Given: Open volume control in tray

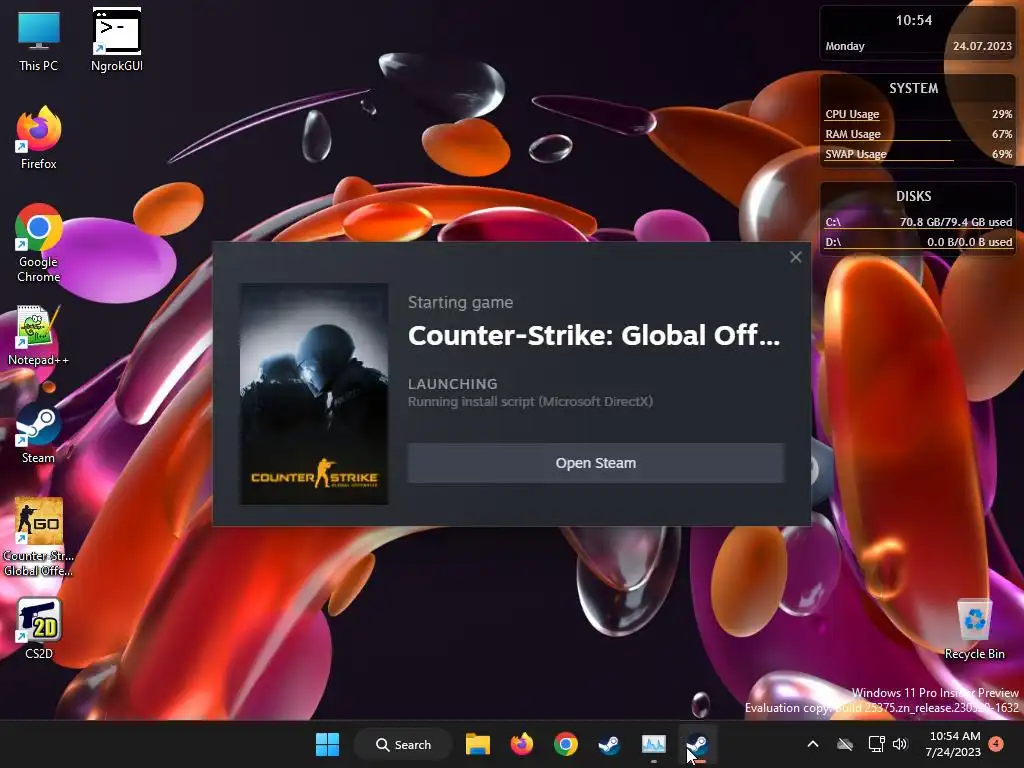Looking at the screenshot, I should (900, 744).
